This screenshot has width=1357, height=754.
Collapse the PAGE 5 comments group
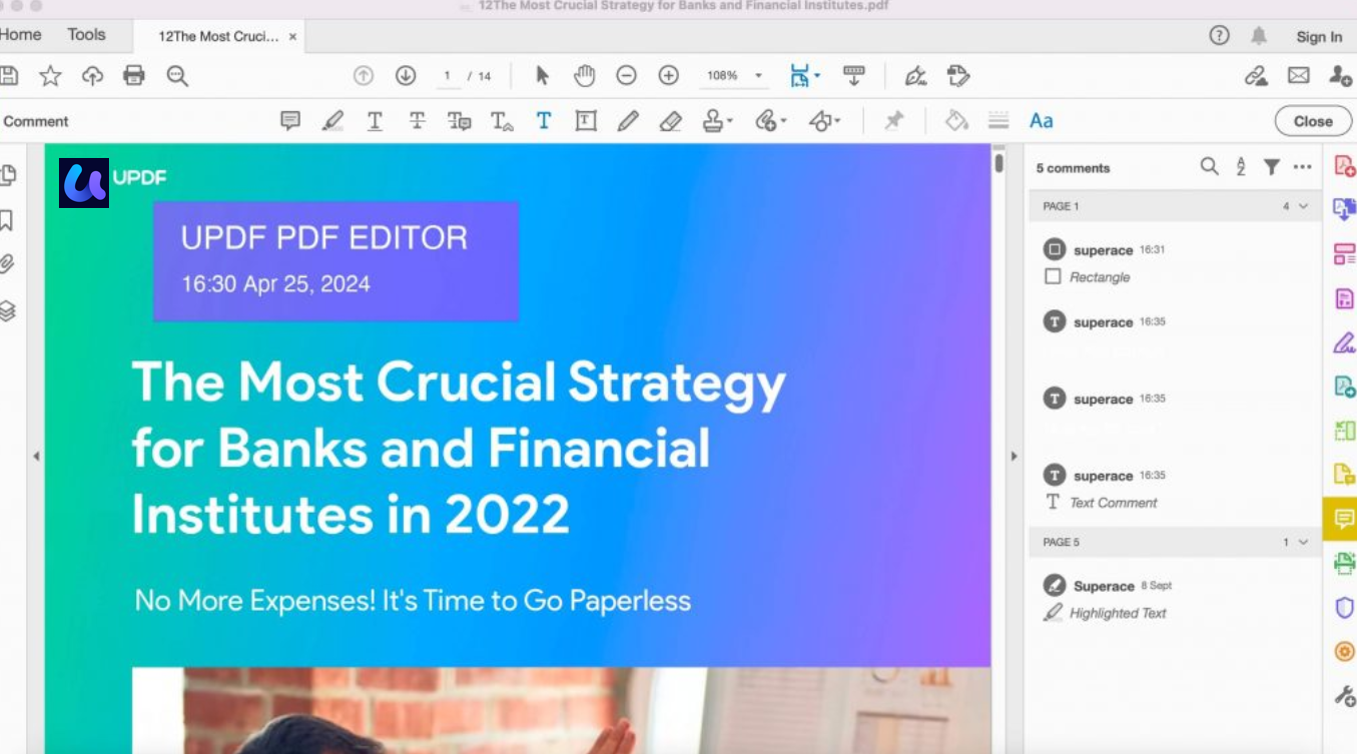tap(1303, 542)
